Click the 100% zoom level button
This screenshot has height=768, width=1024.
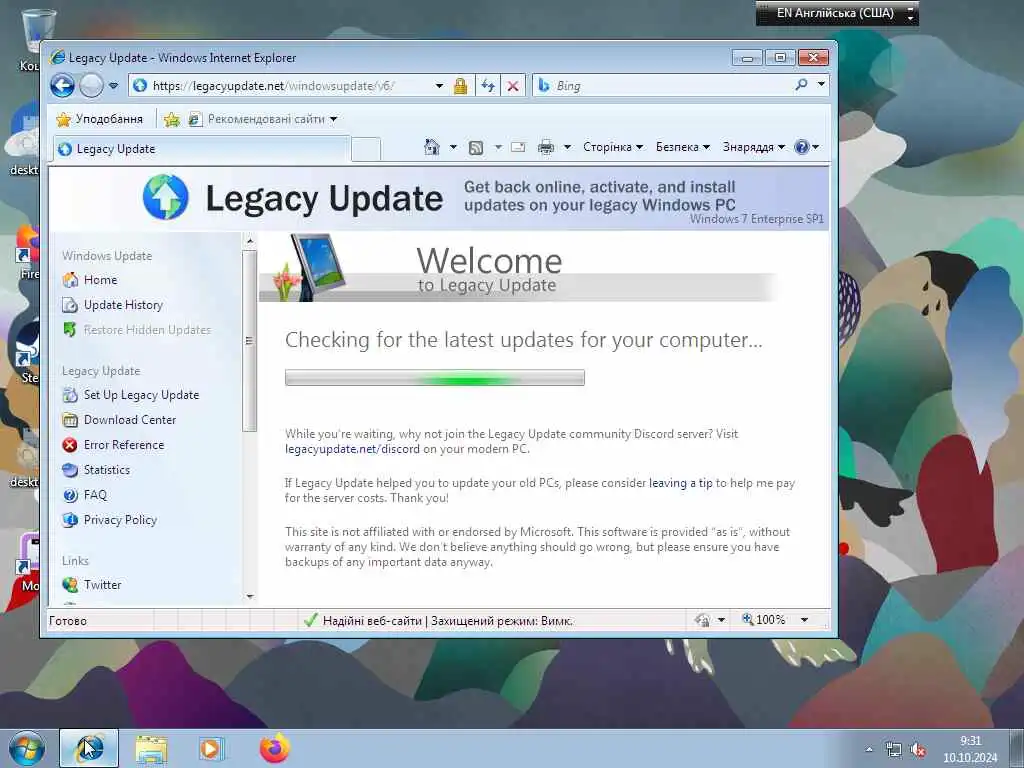(x=764, y=619)
